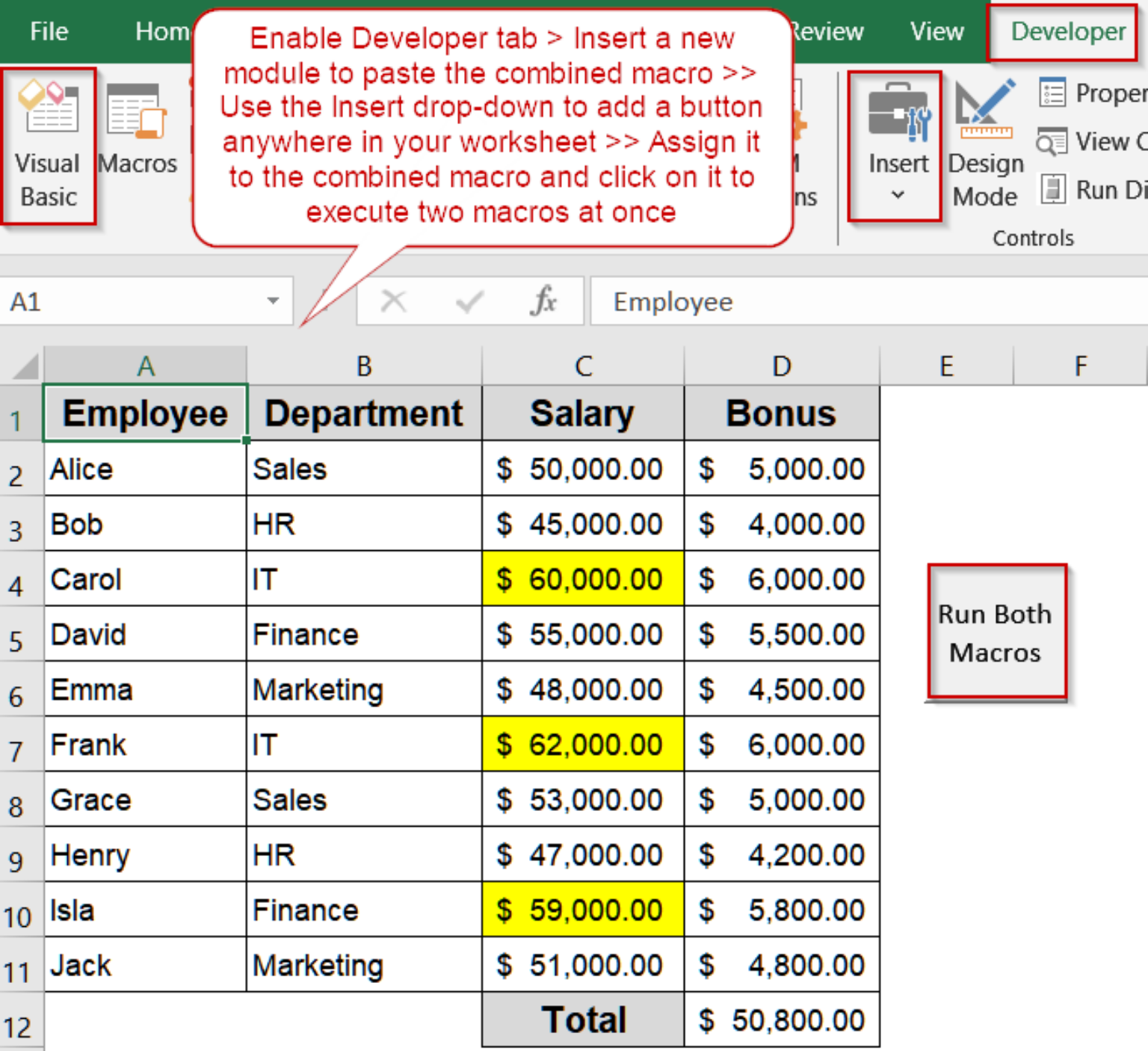Click the Run Both Macros button
This screenshot has height=1051, width=1148.
click(996, 632)
